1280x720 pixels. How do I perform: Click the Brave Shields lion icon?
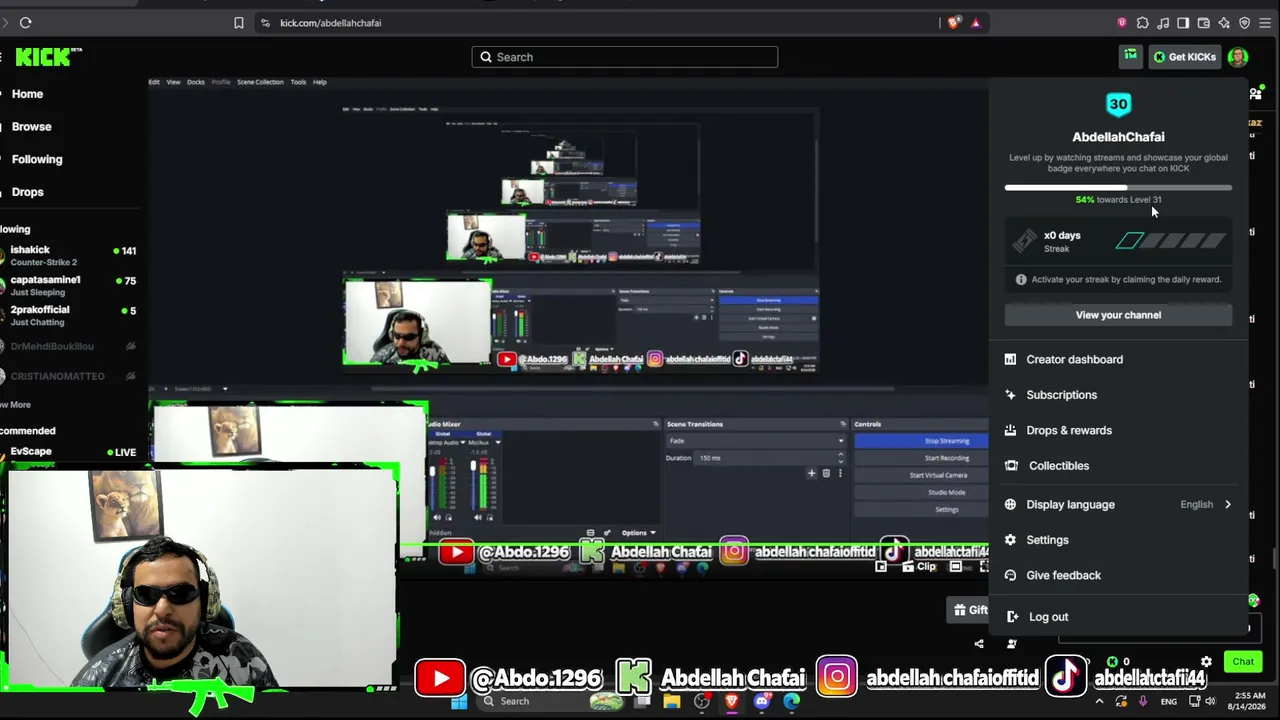click(954, 23)
